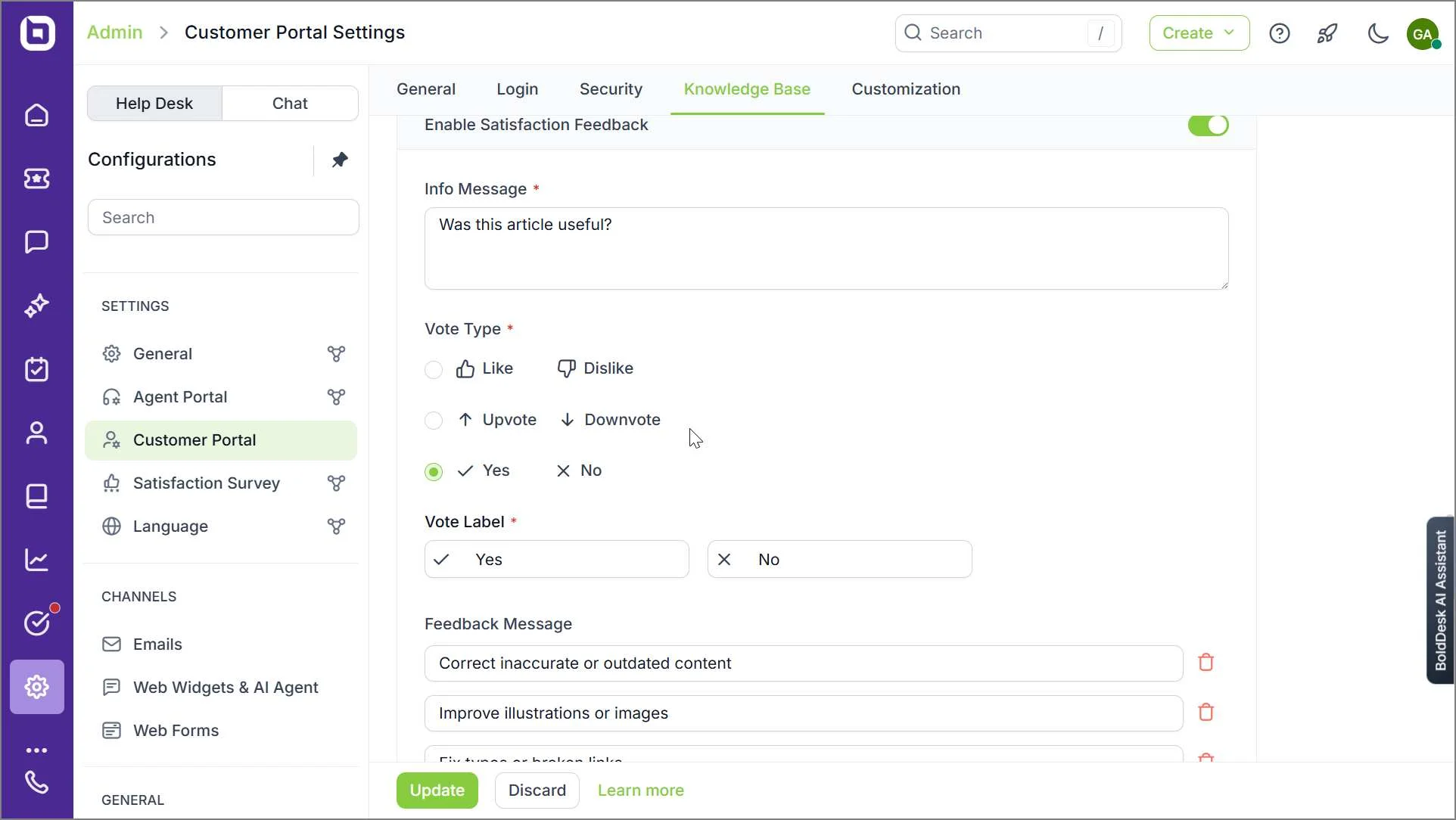The height and width of the screenshot is (820, 1456).
Task: Open the Learn more link
Action: coord(640,790)
